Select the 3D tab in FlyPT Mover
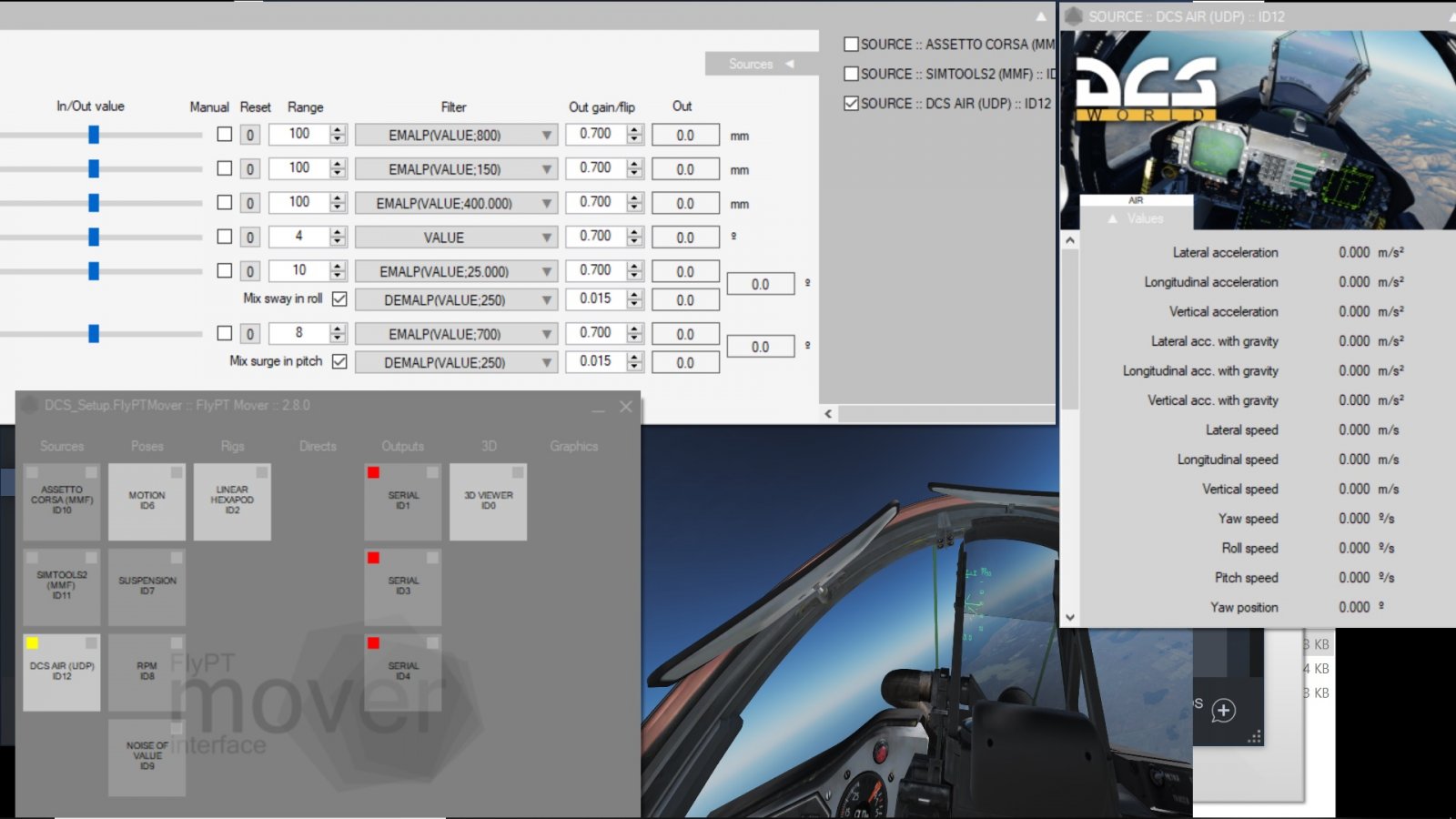Viewport: 1456px width, 819px height. click(489, 447)
